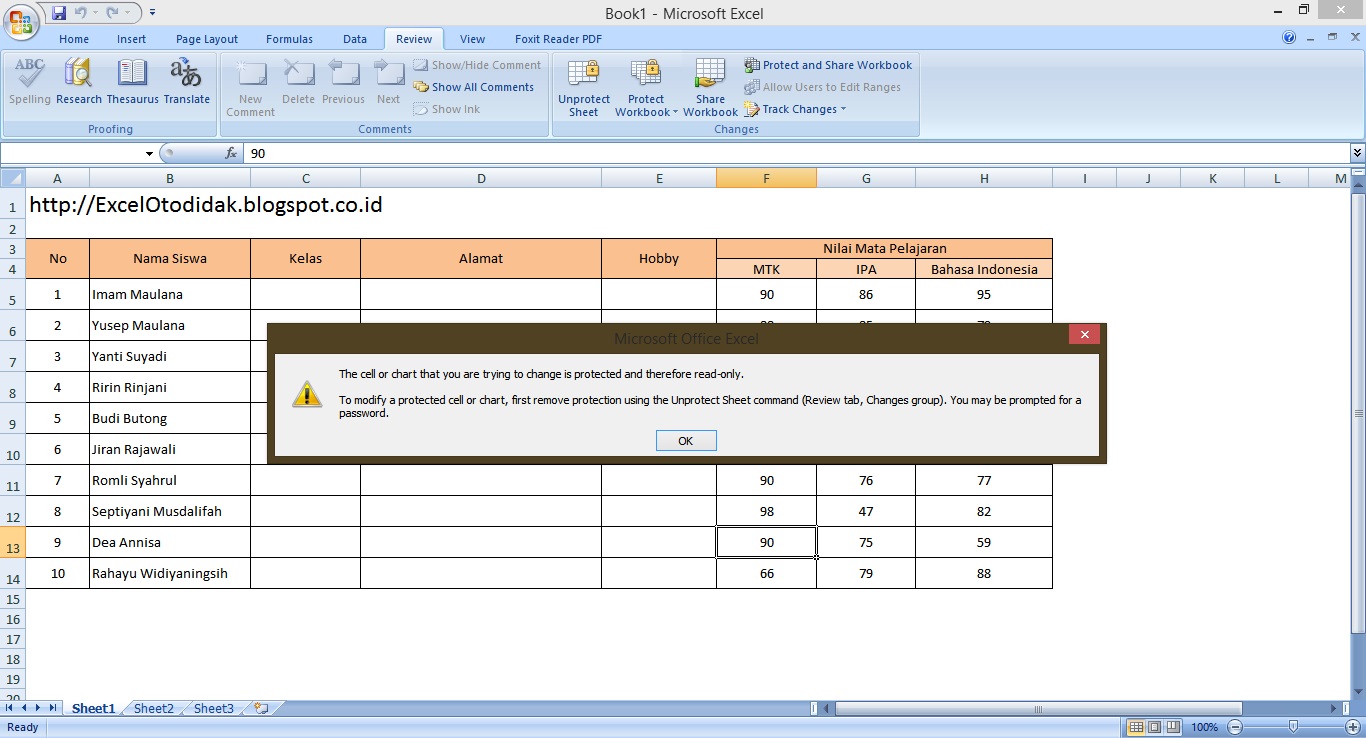Viewport: 1366px width, 738px height.
Task: Click the Select All corner button
Action: click(x=12, y=178)
